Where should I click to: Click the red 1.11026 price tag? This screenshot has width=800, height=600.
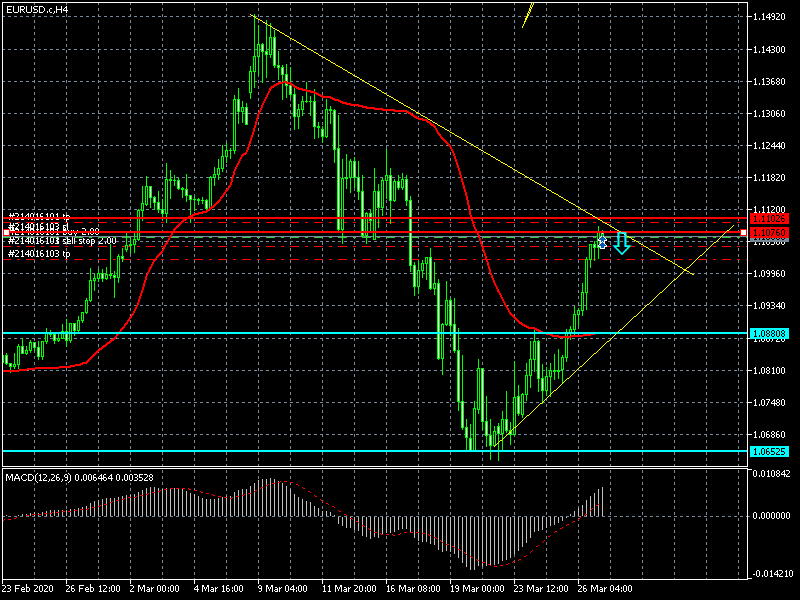click(x=768, y=218)
